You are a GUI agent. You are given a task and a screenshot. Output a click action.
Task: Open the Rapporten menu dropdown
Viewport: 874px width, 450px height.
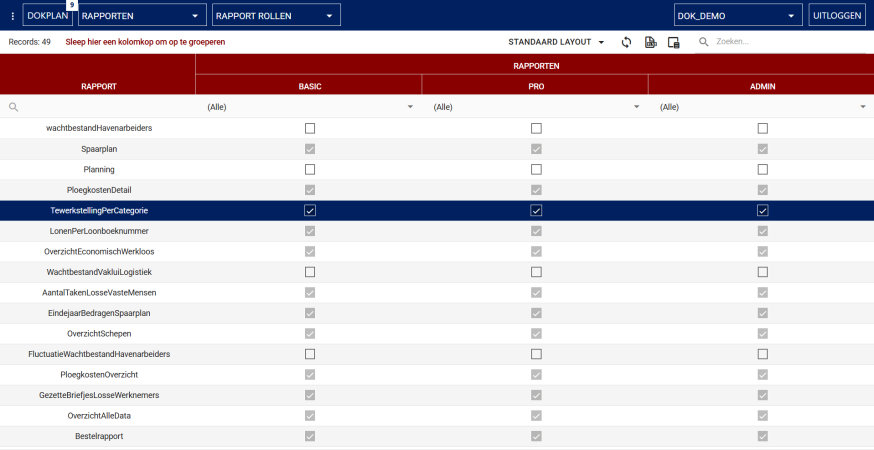point(142,16)
